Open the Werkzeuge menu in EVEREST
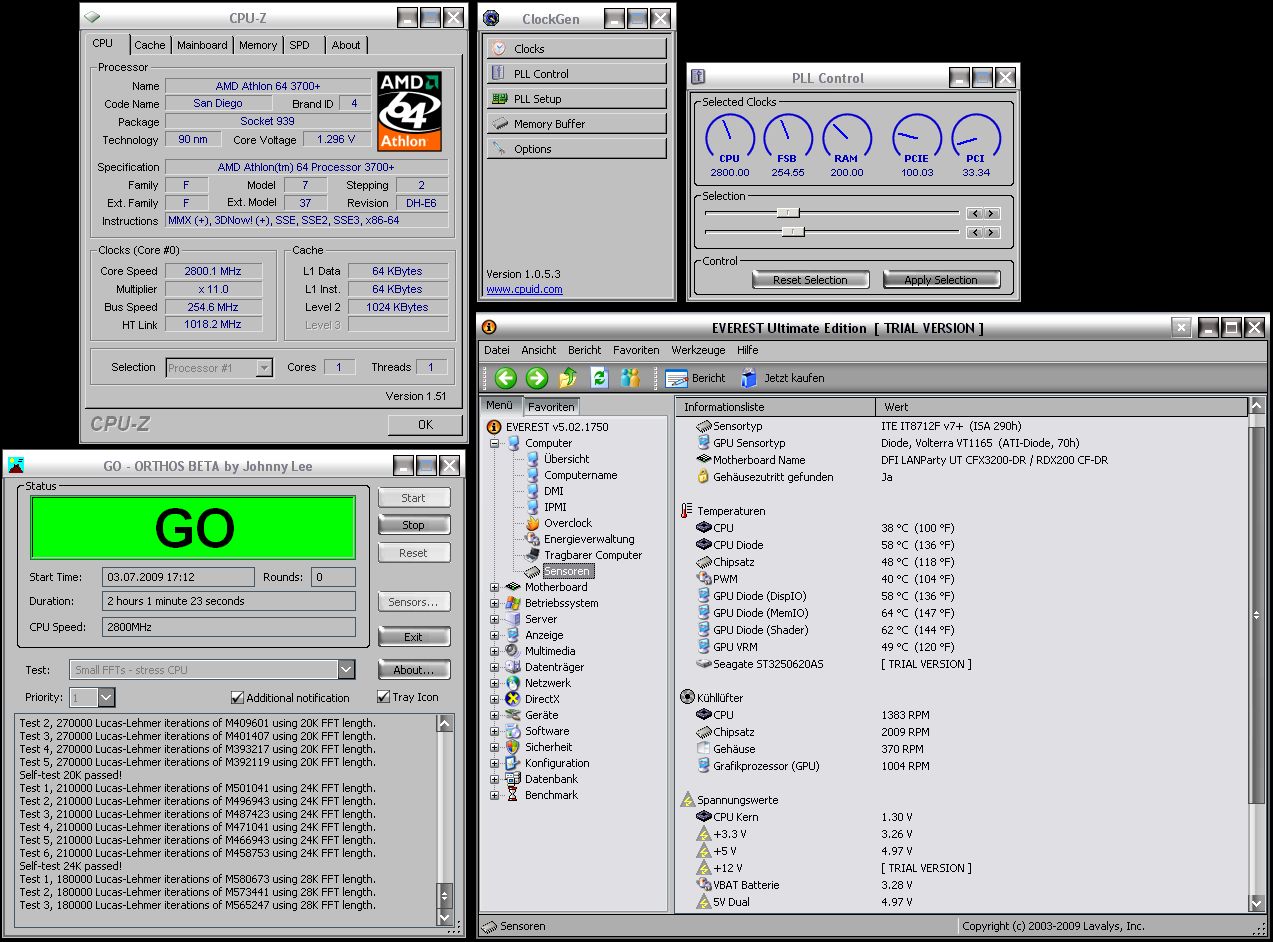Viewport: 1273px width, 942px height. (x=699, y=350)
